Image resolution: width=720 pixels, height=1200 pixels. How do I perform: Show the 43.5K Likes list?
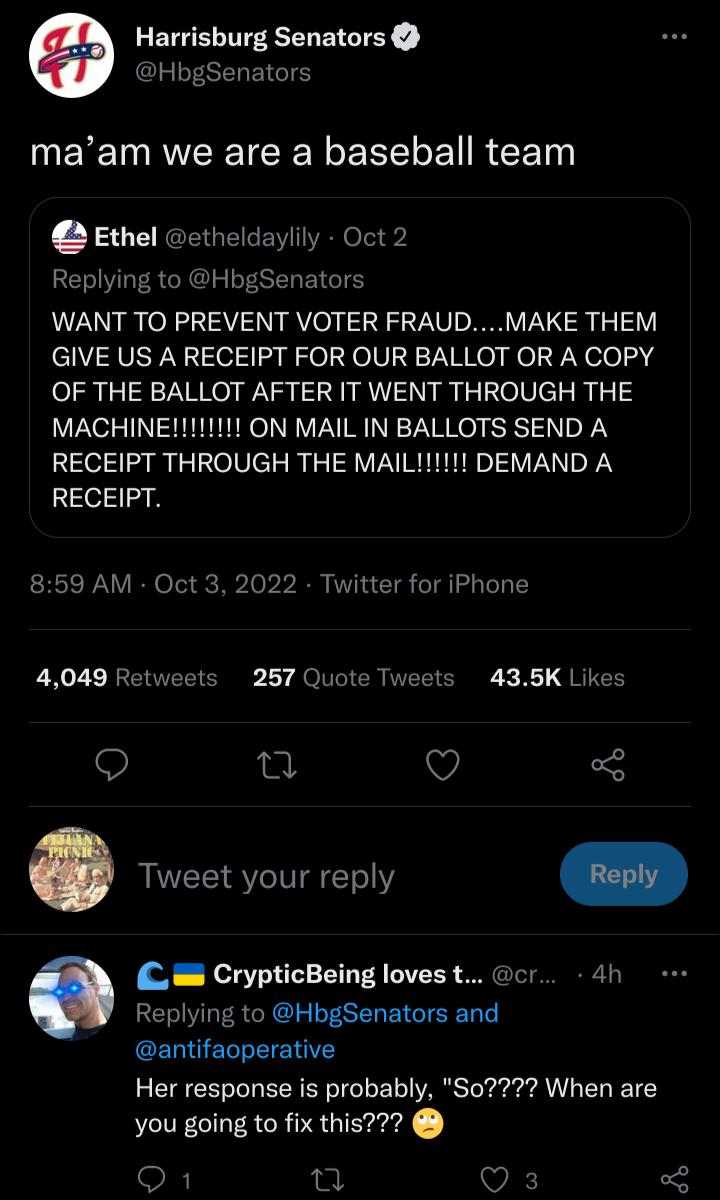coord(557,677)
